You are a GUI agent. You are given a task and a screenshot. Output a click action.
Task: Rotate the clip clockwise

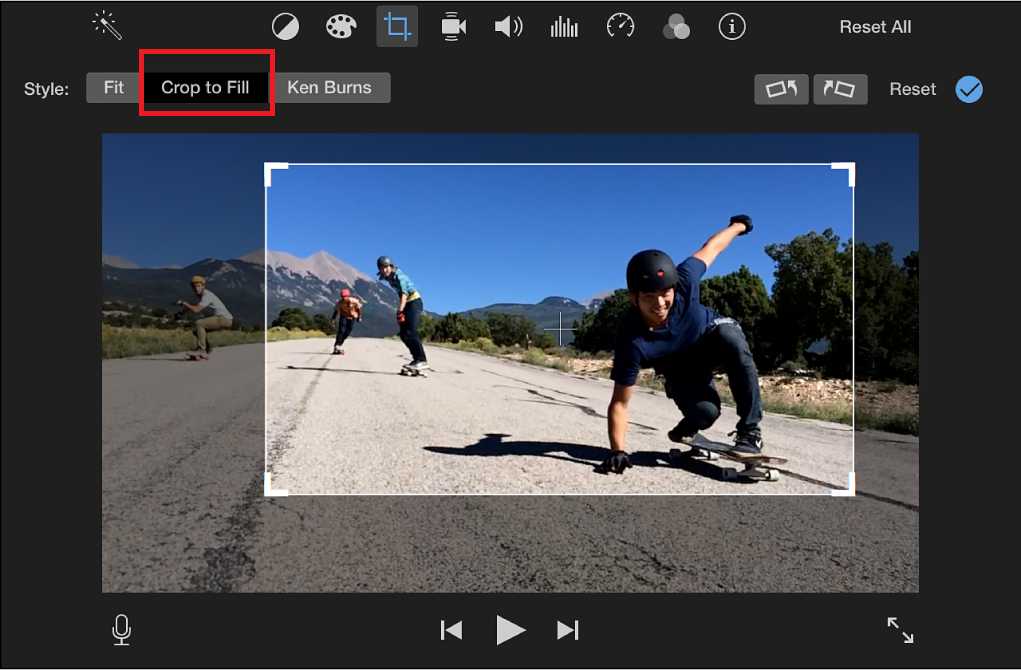[840, 89]
